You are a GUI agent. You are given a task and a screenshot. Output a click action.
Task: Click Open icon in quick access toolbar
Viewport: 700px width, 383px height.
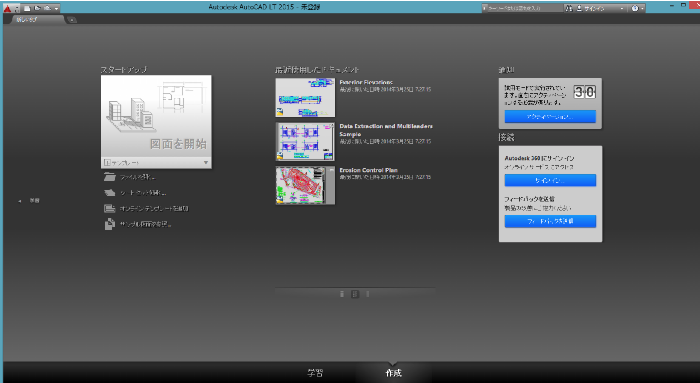(37, 8)
